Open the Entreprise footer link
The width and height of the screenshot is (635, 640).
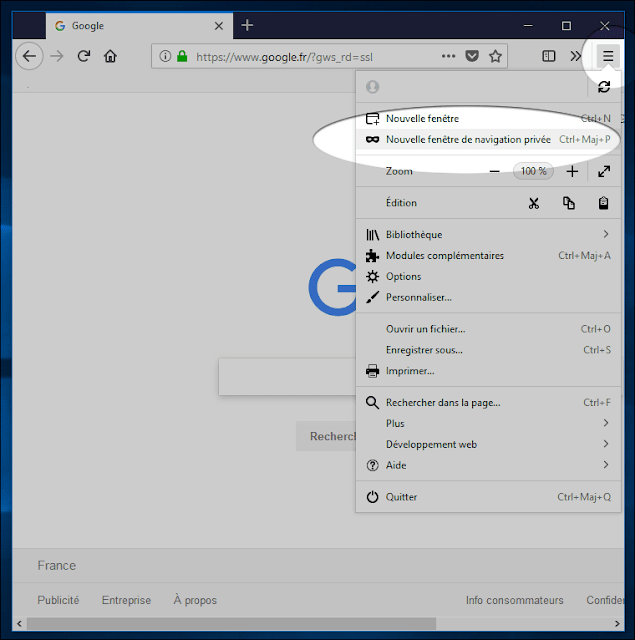126,600
